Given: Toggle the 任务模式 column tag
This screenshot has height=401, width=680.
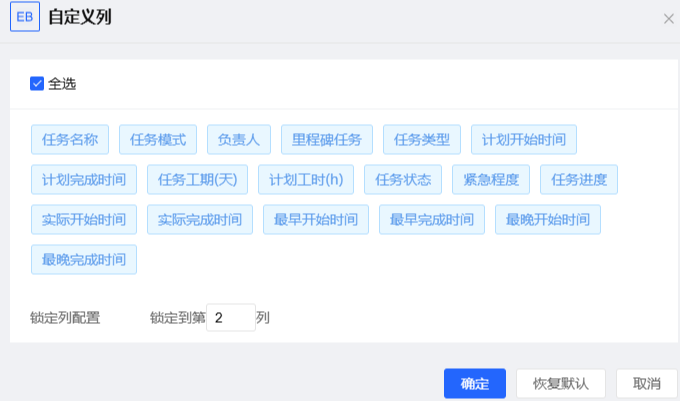Looking at the screenshot, I should pos(158,140).
